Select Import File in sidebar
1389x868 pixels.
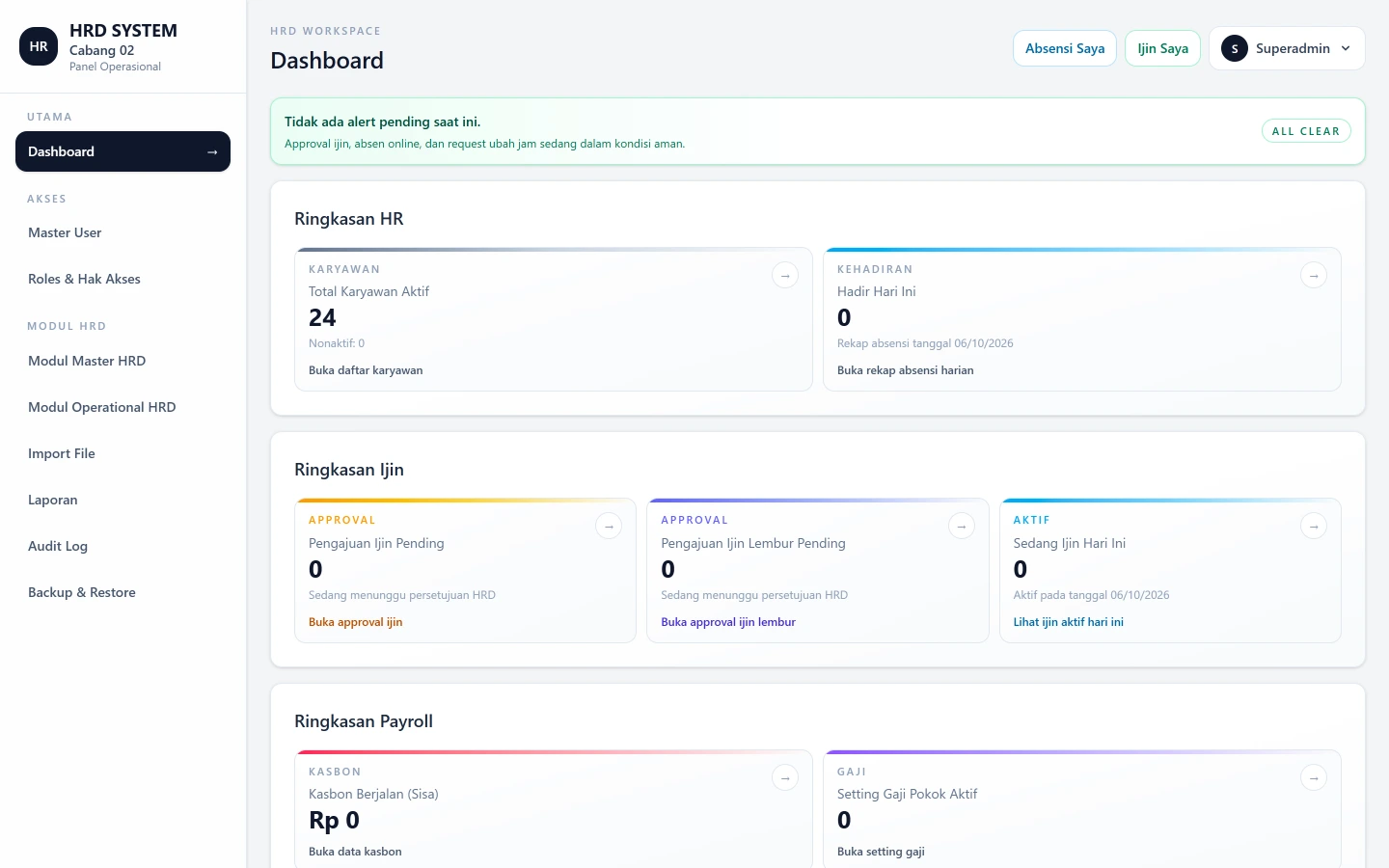(123, 453)
